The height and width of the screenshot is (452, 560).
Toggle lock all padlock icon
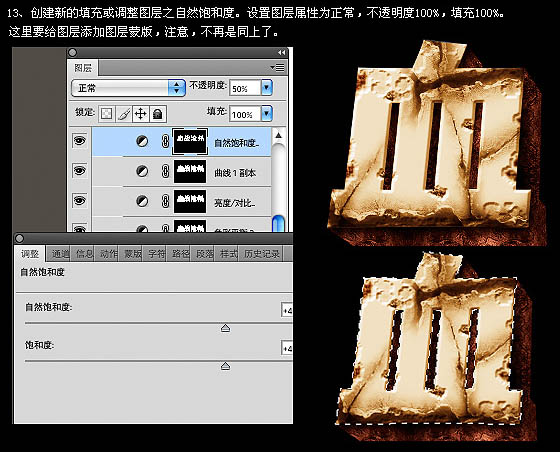158,114
